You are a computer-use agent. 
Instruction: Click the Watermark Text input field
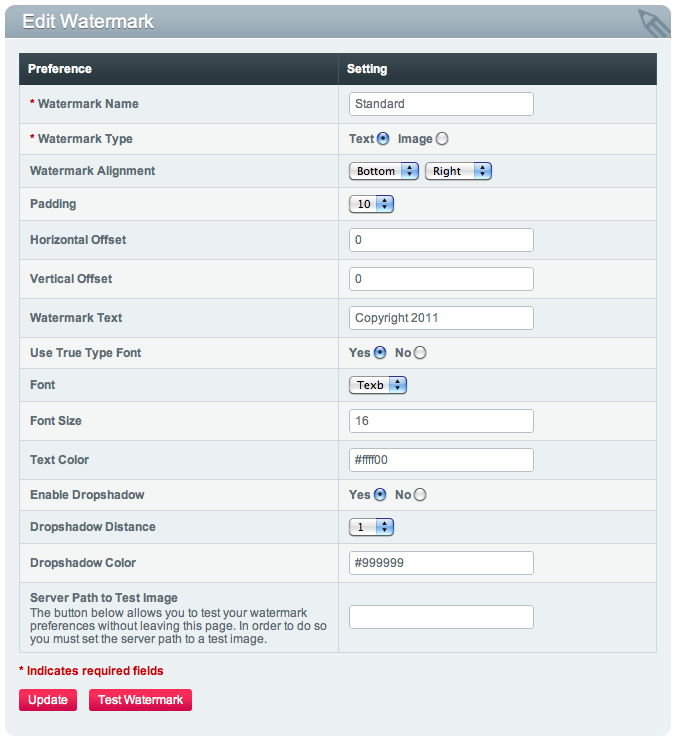click(441, 318)
